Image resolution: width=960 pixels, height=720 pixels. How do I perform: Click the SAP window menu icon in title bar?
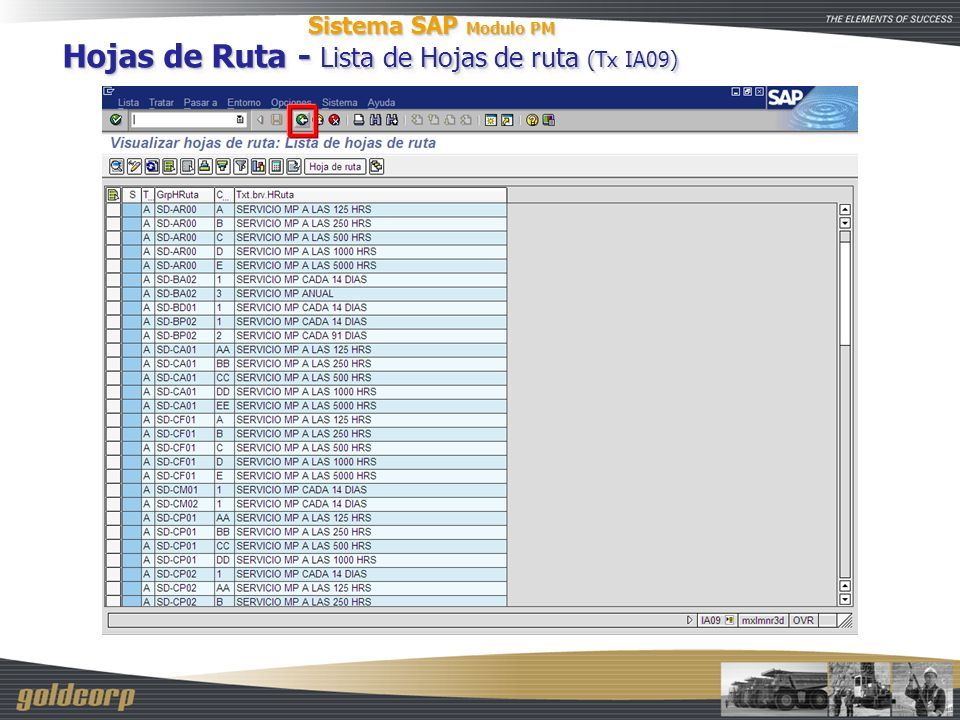point(108,91)
